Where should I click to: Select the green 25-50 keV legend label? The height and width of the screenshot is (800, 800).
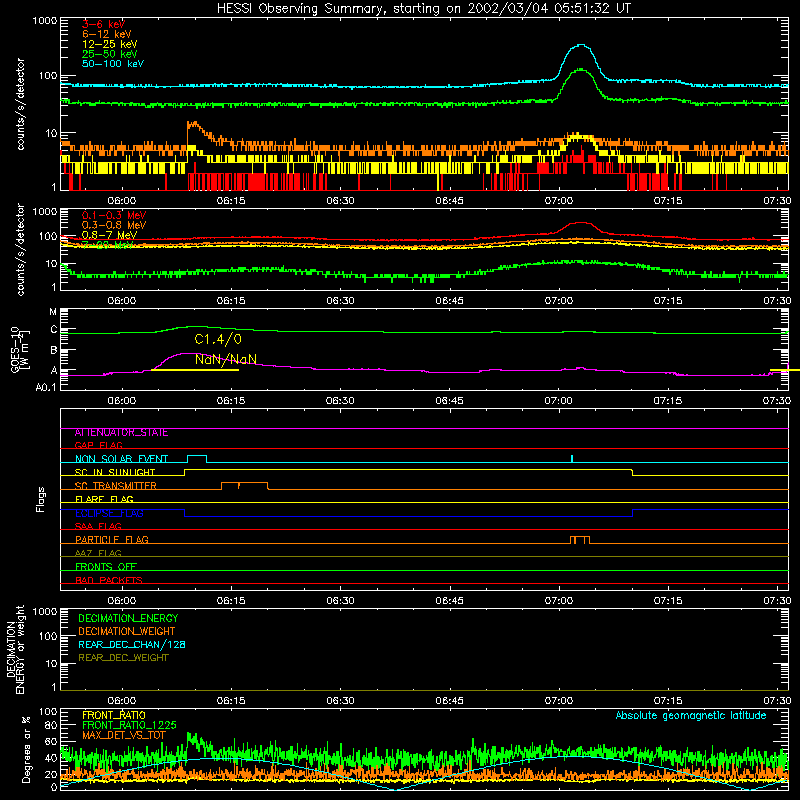pyautogui.click(x=109, y=54)
